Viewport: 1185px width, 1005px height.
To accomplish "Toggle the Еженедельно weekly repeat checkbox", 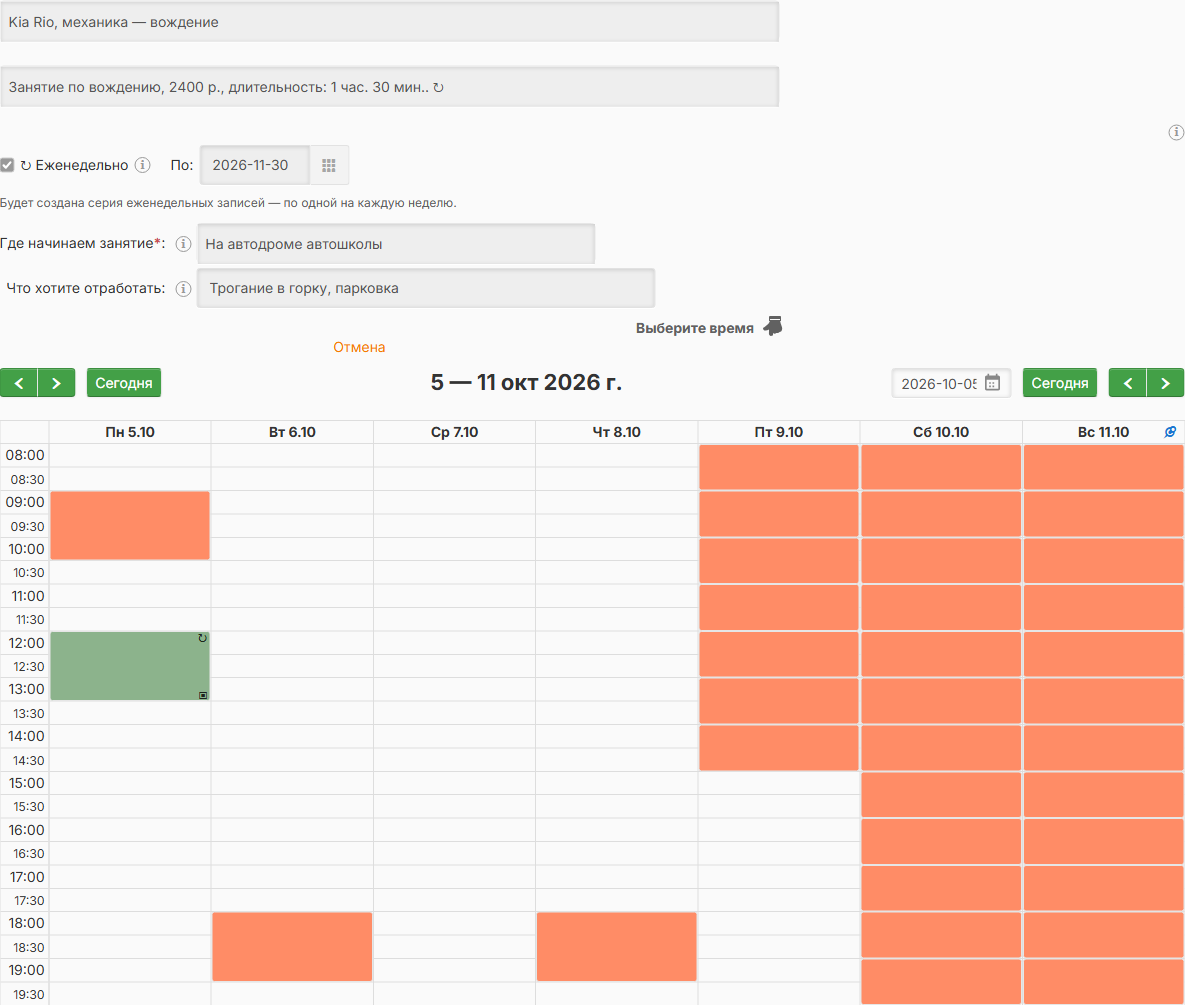I will click(x=8, y=165).
